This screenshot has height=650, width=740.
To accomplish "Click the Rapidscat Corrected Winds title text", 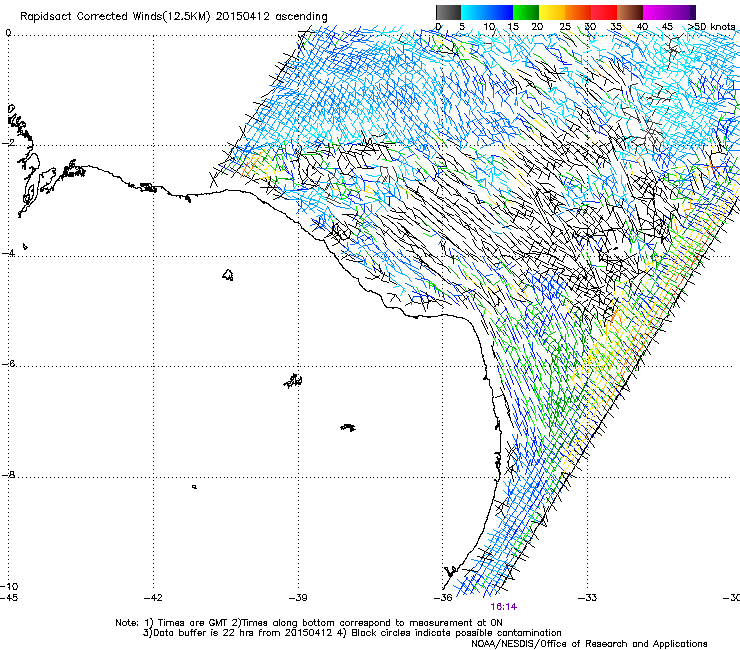I will coord(174,16).
